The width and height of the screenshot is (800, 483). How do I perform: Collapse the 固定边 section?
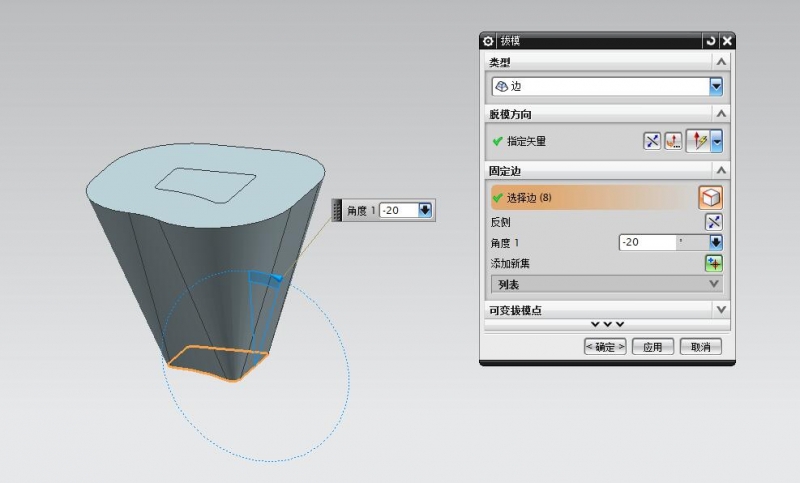pyautogui.click(x=720, y=172)
